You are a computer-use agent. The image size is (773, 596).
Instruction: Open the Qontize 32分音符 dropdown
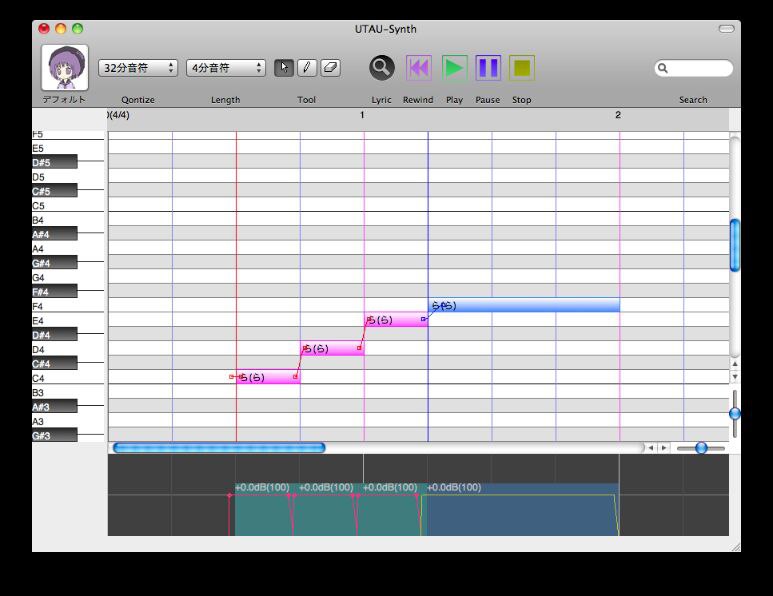[138, 68]
